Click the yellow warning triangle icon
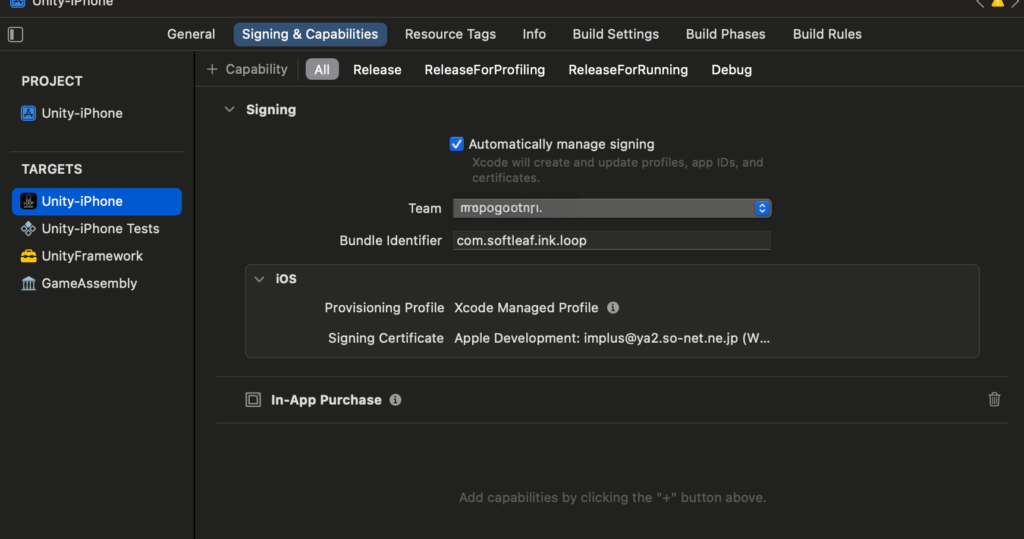Viewport: 1024px width, 539px height. (x=997, y=3)
